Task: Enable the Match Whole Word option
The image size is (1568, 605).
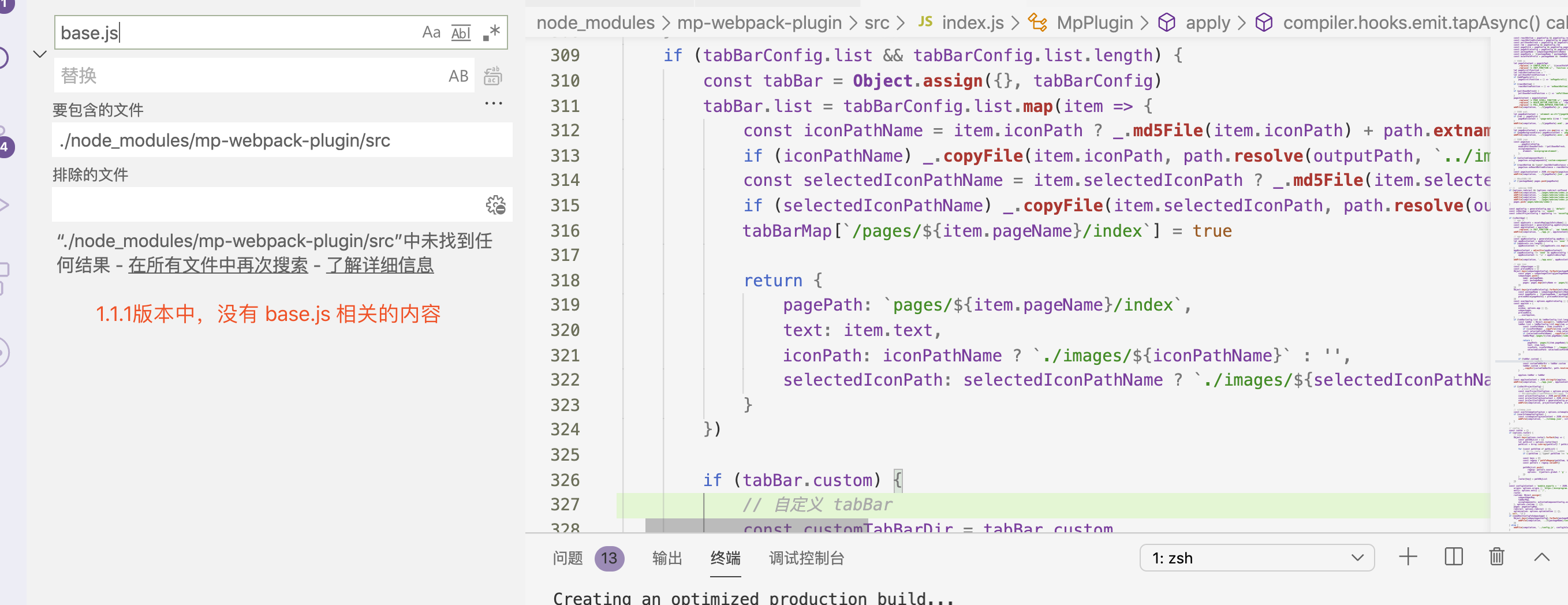Action: coord(461,32)
